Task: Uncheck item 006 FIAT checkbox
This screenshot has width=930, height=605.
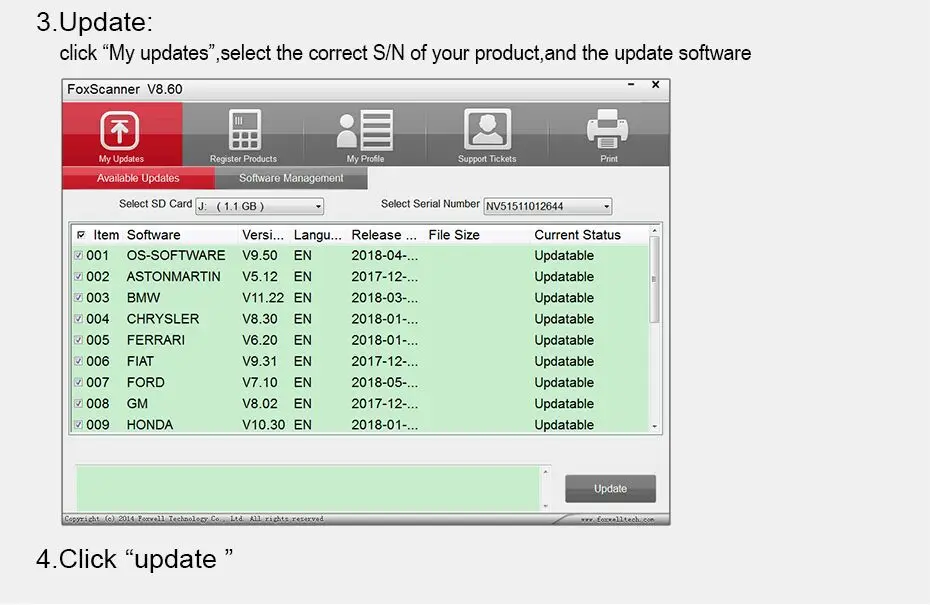Action: [78, 361]
